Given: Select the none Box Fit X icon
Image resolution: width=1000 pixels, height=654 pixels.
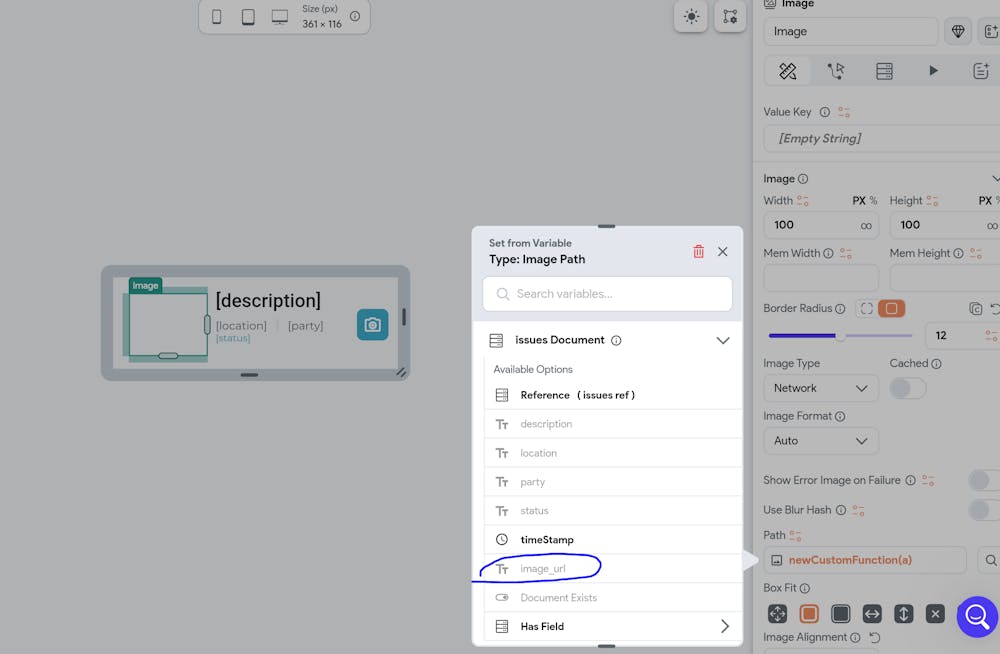Looking at the screenshot, I should [935, 614].
